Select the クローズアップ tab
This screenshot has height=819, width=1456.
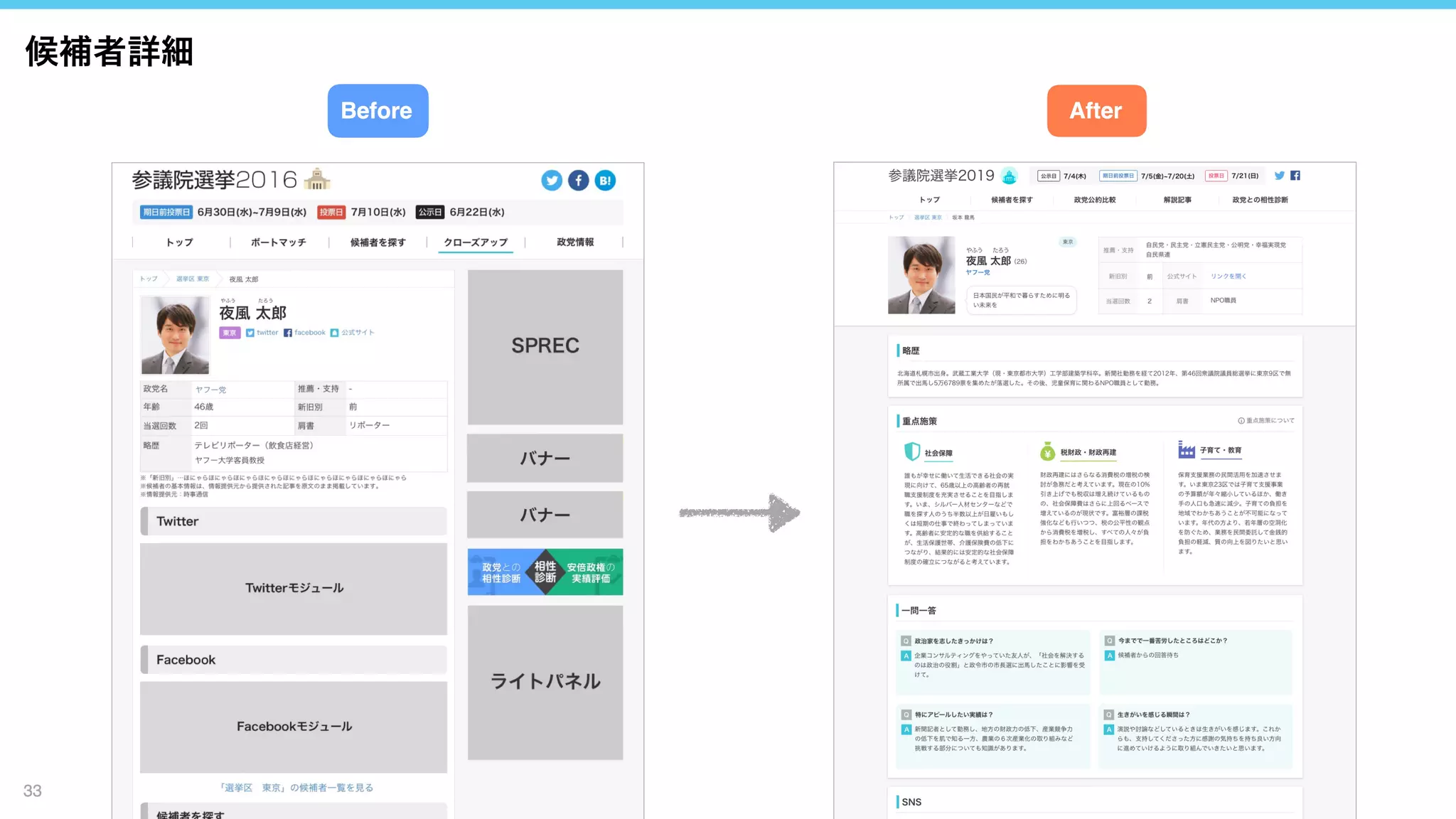pyautogui.click(x=476, y=242)
